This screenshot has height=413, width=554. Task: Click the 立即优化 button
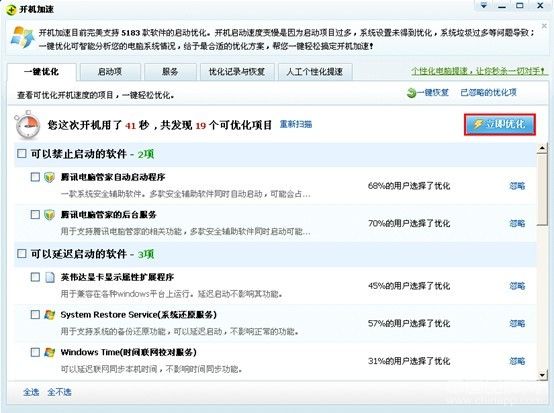(x=500, y=124)
